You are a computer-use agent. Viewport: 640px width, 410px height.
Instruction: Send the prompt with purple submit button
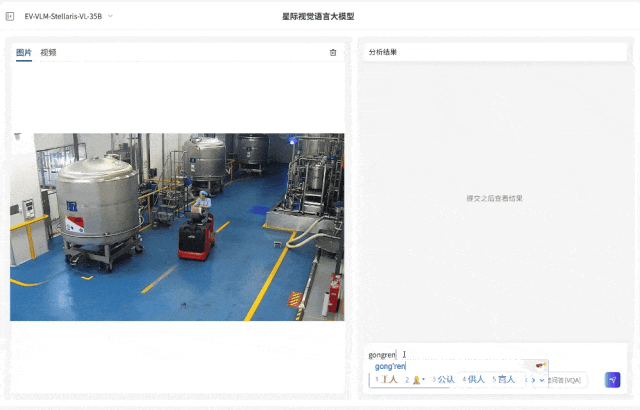click(612, 380)
